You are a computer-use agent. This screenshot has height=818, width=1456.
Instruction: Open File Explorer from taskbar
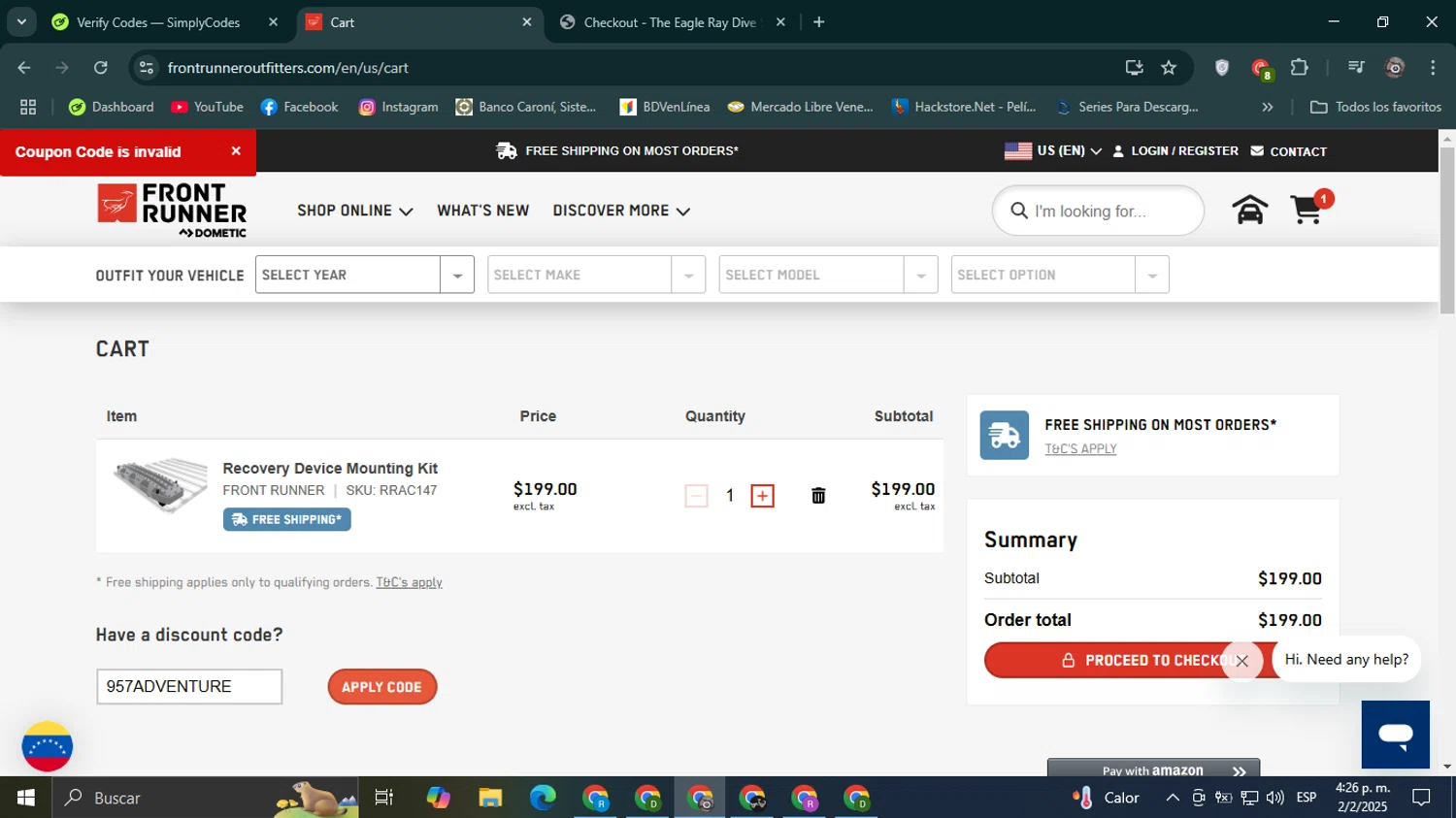click(490, 798)
